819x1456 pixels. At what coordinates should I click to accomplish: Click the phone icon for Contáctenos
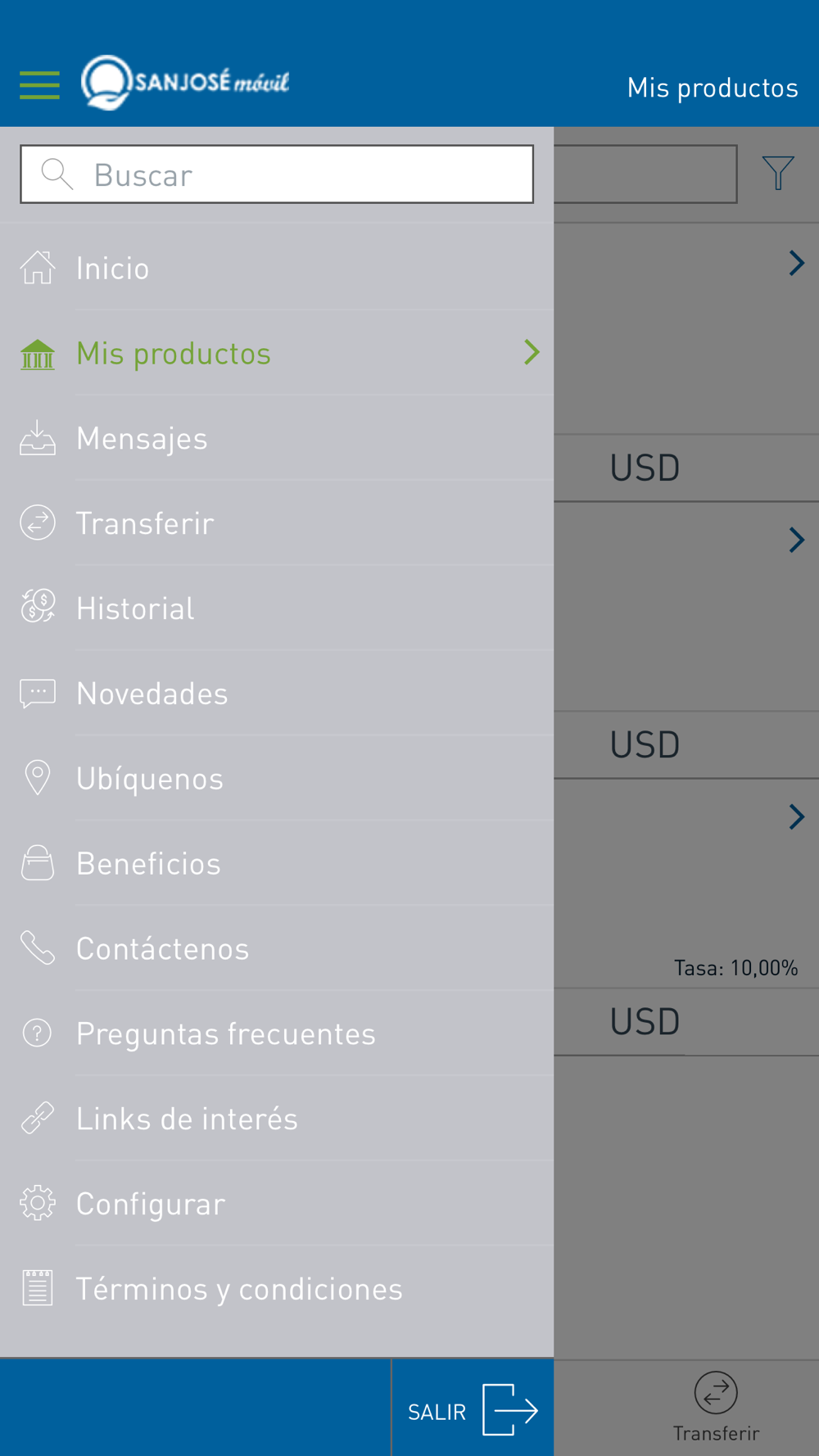point(38,947)
